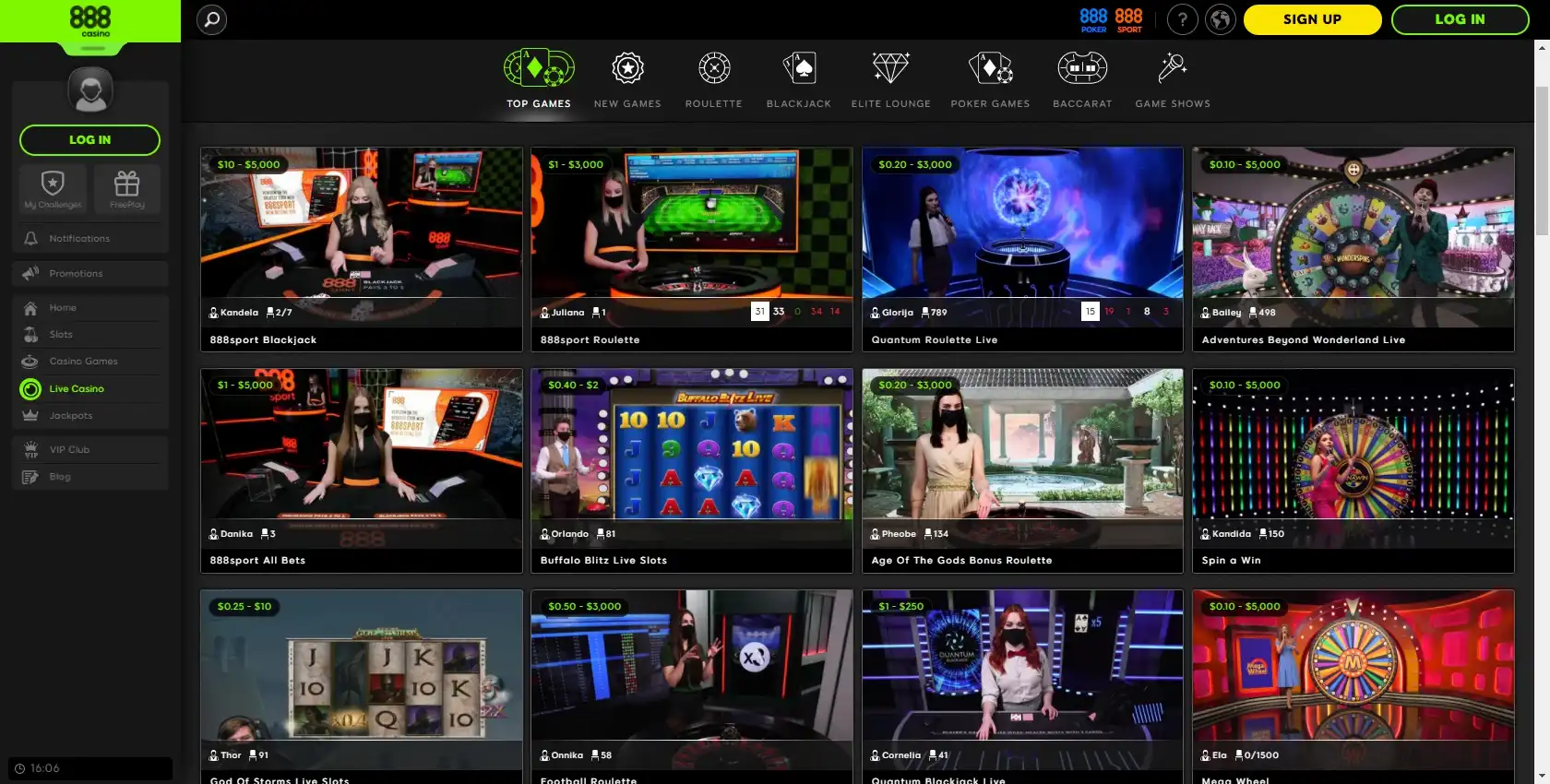Select the Blackjack category icon

coord(798,68)
